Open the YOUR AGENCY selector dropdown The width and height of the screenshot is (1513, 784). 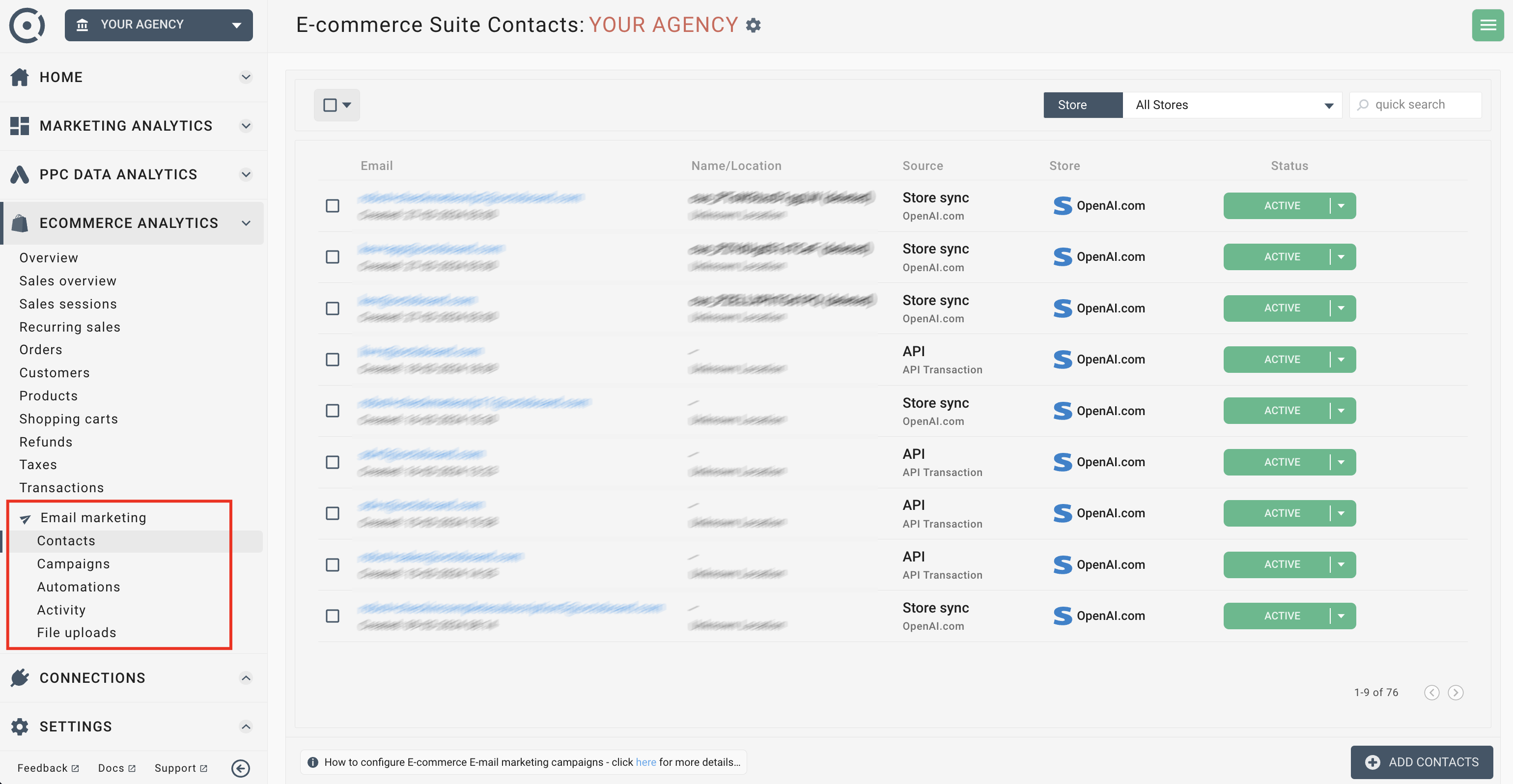159,25
